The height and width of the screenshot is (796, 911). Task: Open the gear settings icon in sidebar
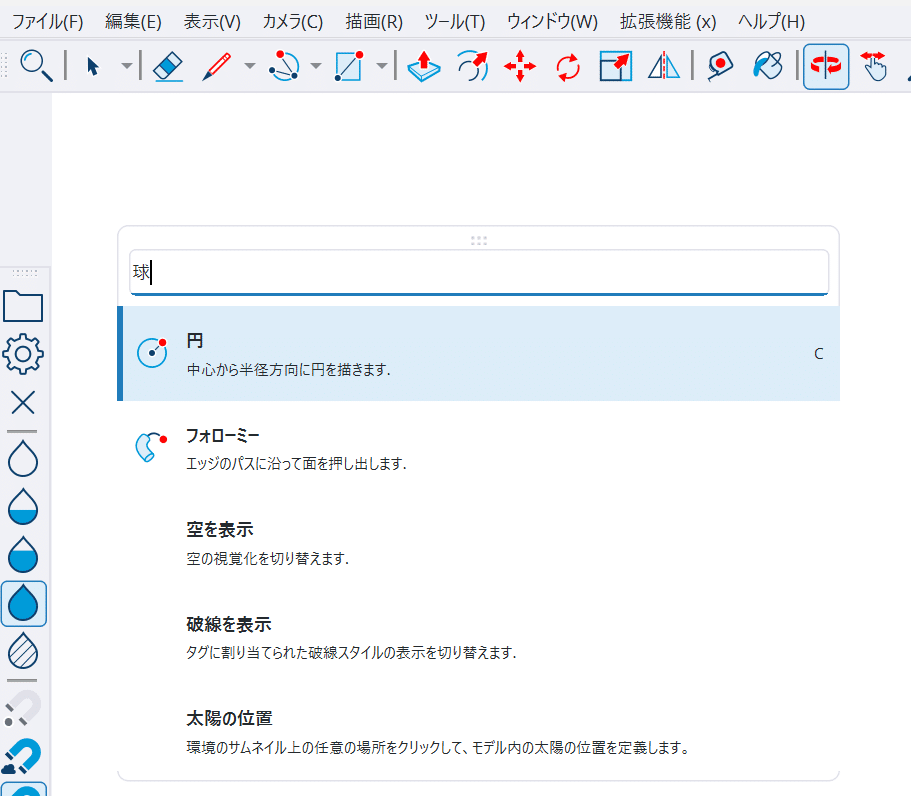[x=23, y=354]
